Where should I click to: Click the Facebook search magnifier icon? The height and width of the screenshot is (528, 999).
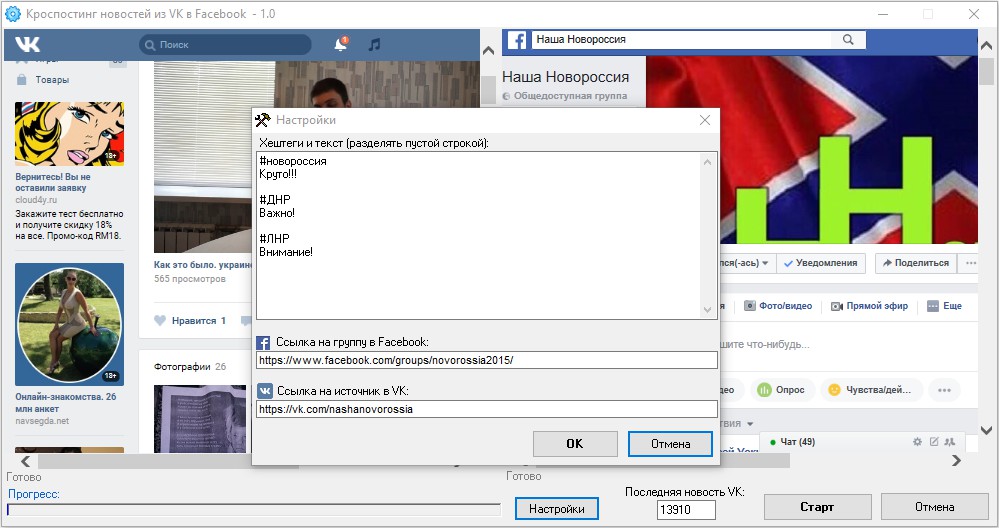click(x=848, y=39)
